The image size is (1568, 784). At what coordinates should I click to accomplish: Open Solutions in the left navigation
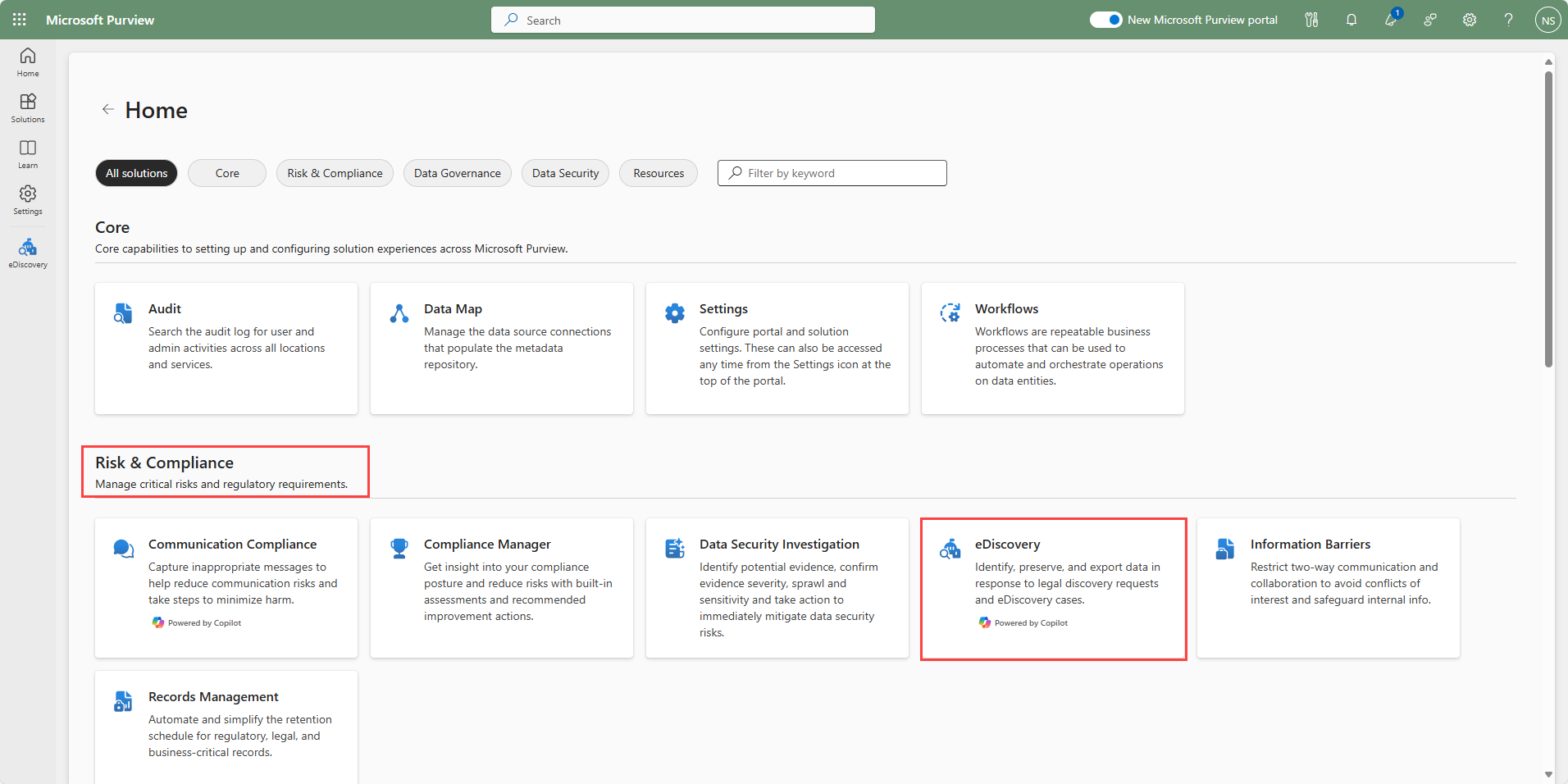coord(28,107)
